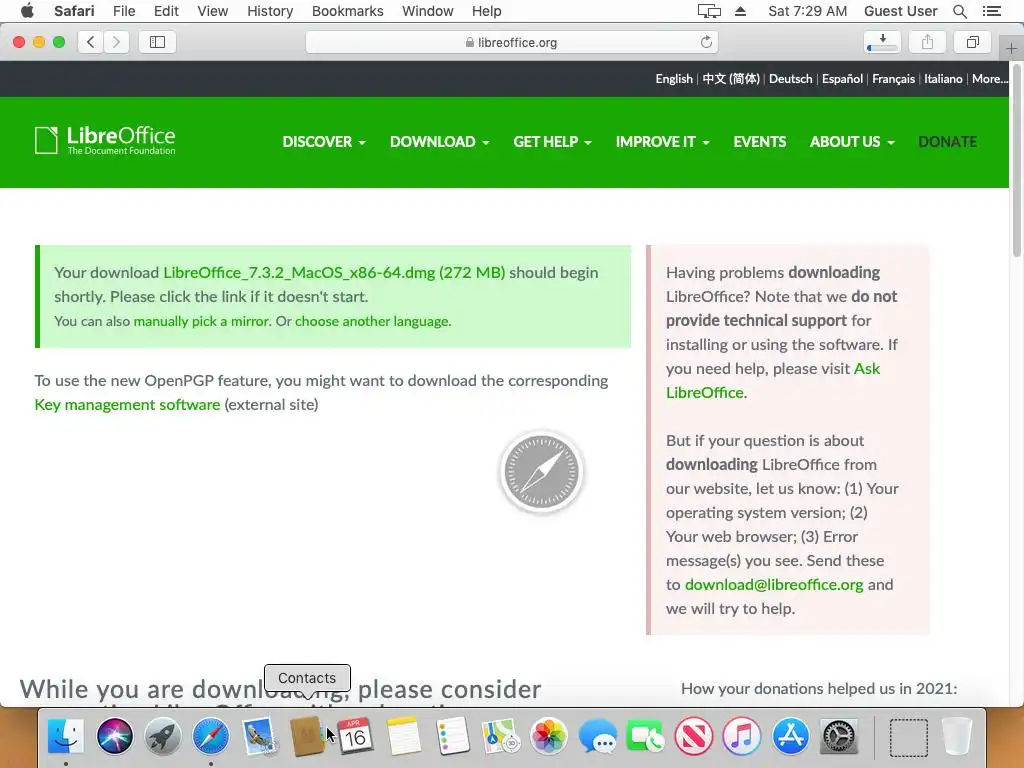This screenshot has width=1024, height=768.
Task: Open the Apple menu
Action: tap(27, 11)
